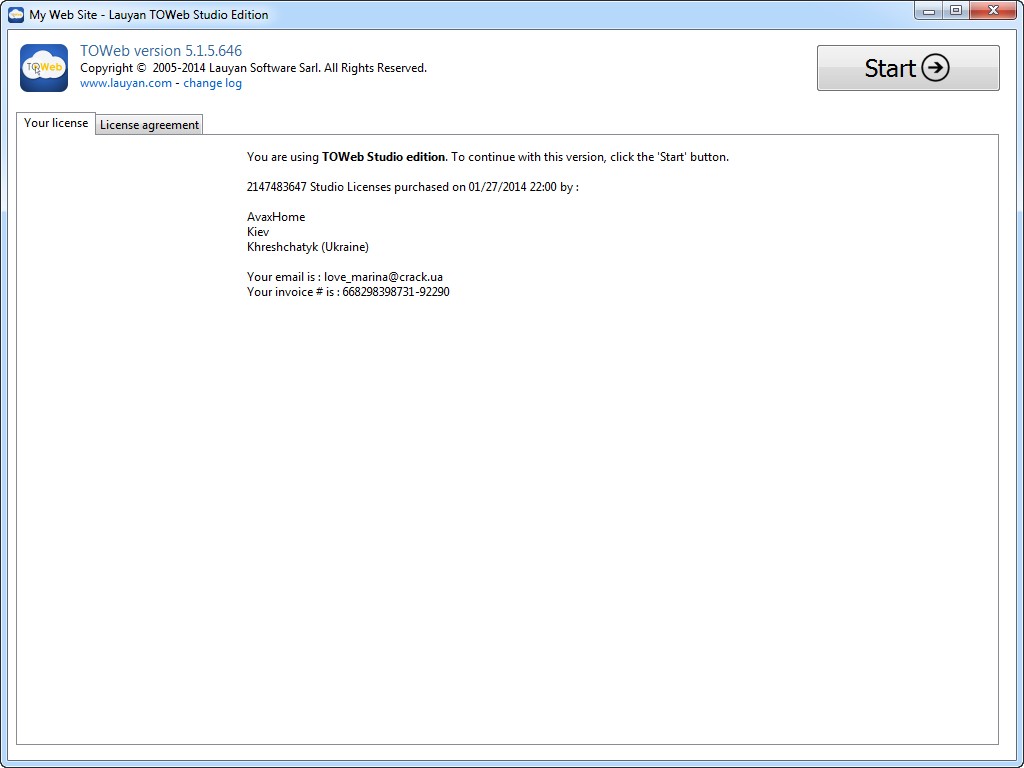1024x768 pixels.
Task: Click the TOWeb cloud logo icon
Action: point(44,68)
